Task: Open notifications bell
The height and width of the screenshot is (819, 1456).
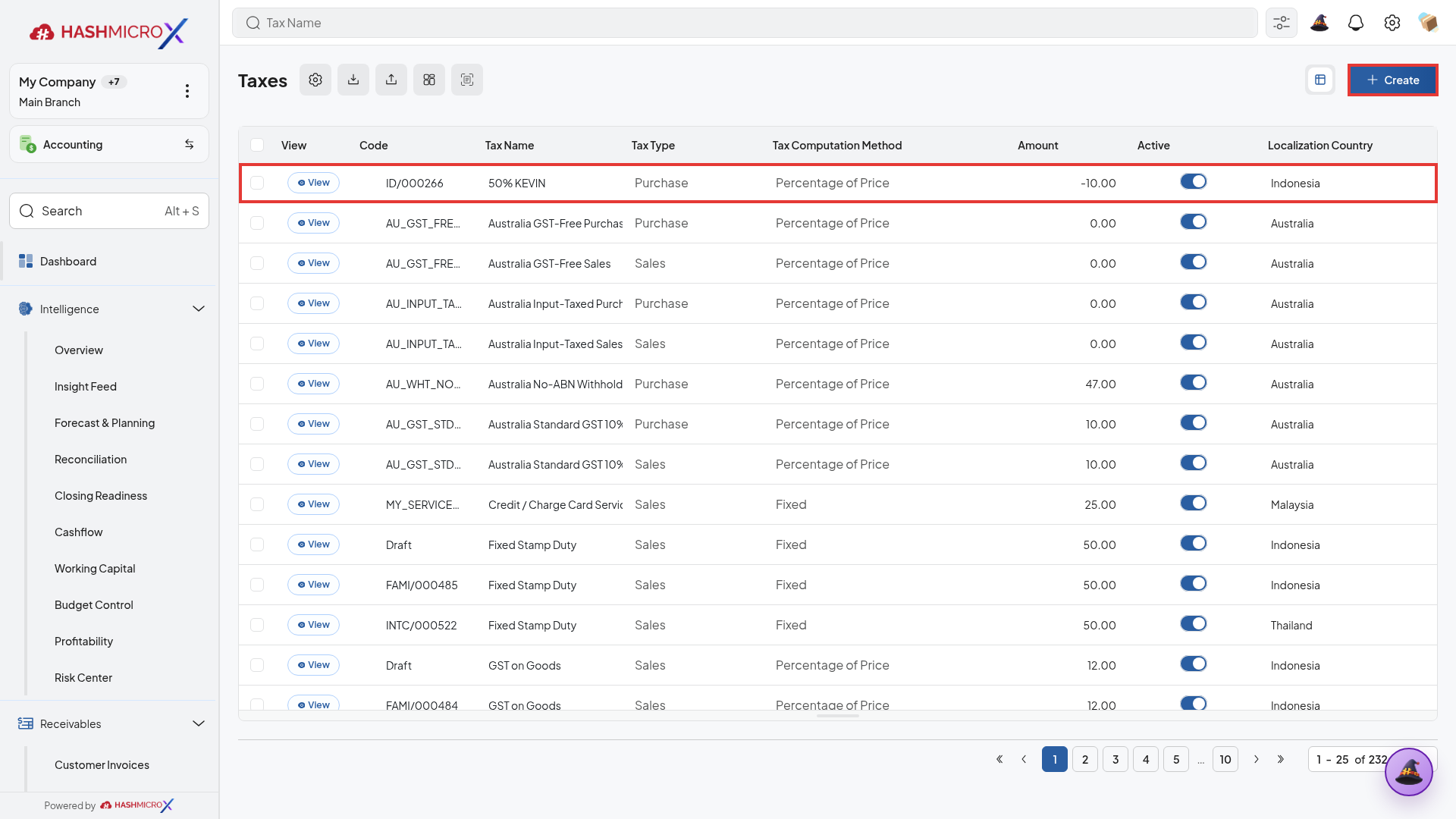Action: [1356, 23]
